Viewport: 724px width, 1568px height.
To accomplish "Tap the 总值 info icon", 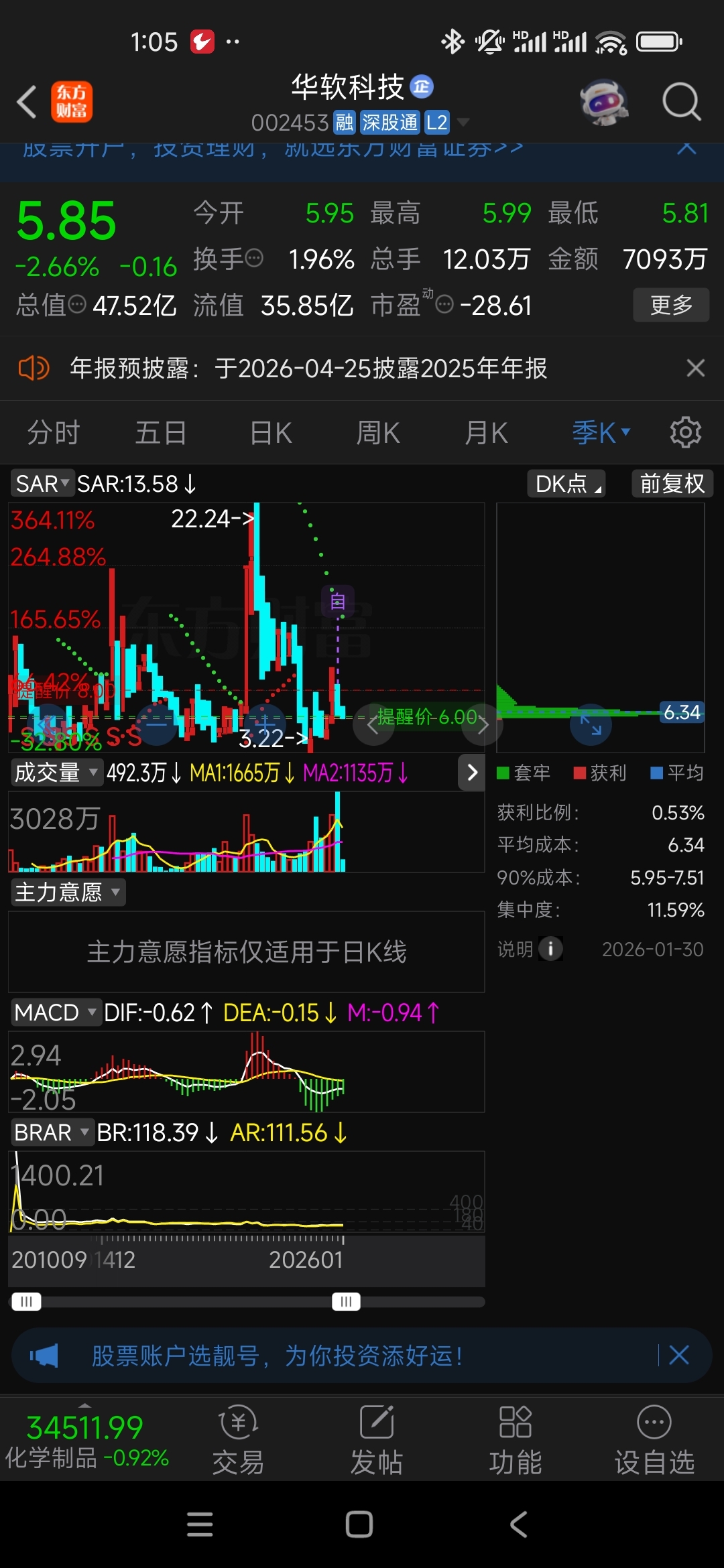I will (x=78, y=305).
